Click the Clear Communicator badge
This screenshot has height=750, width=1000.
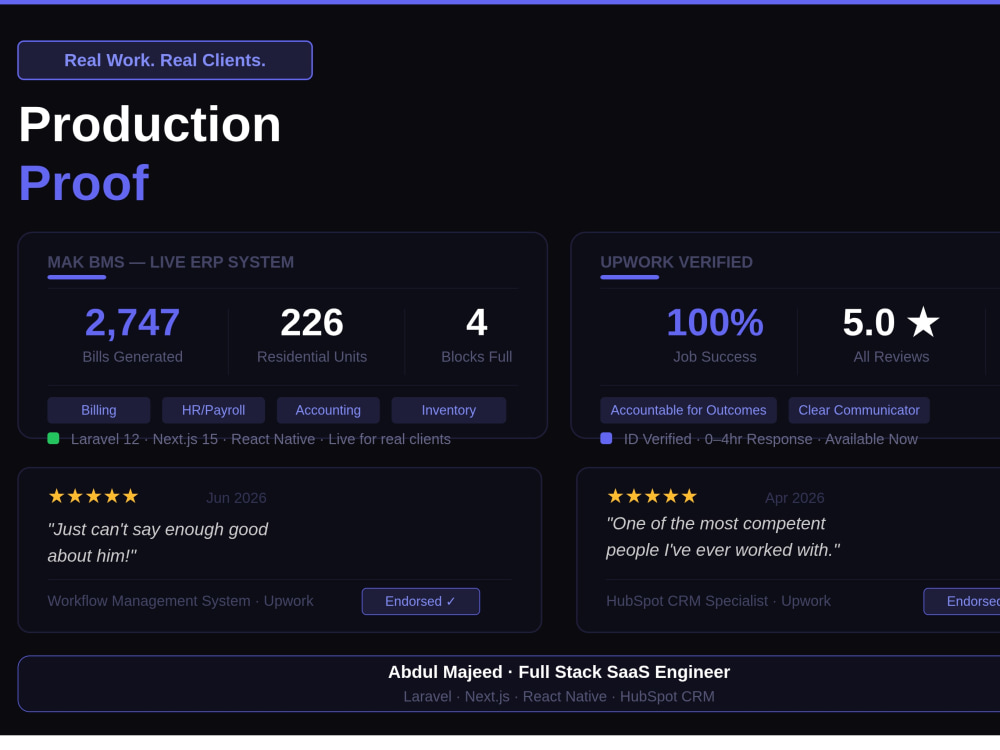click(x=859, y=410)
